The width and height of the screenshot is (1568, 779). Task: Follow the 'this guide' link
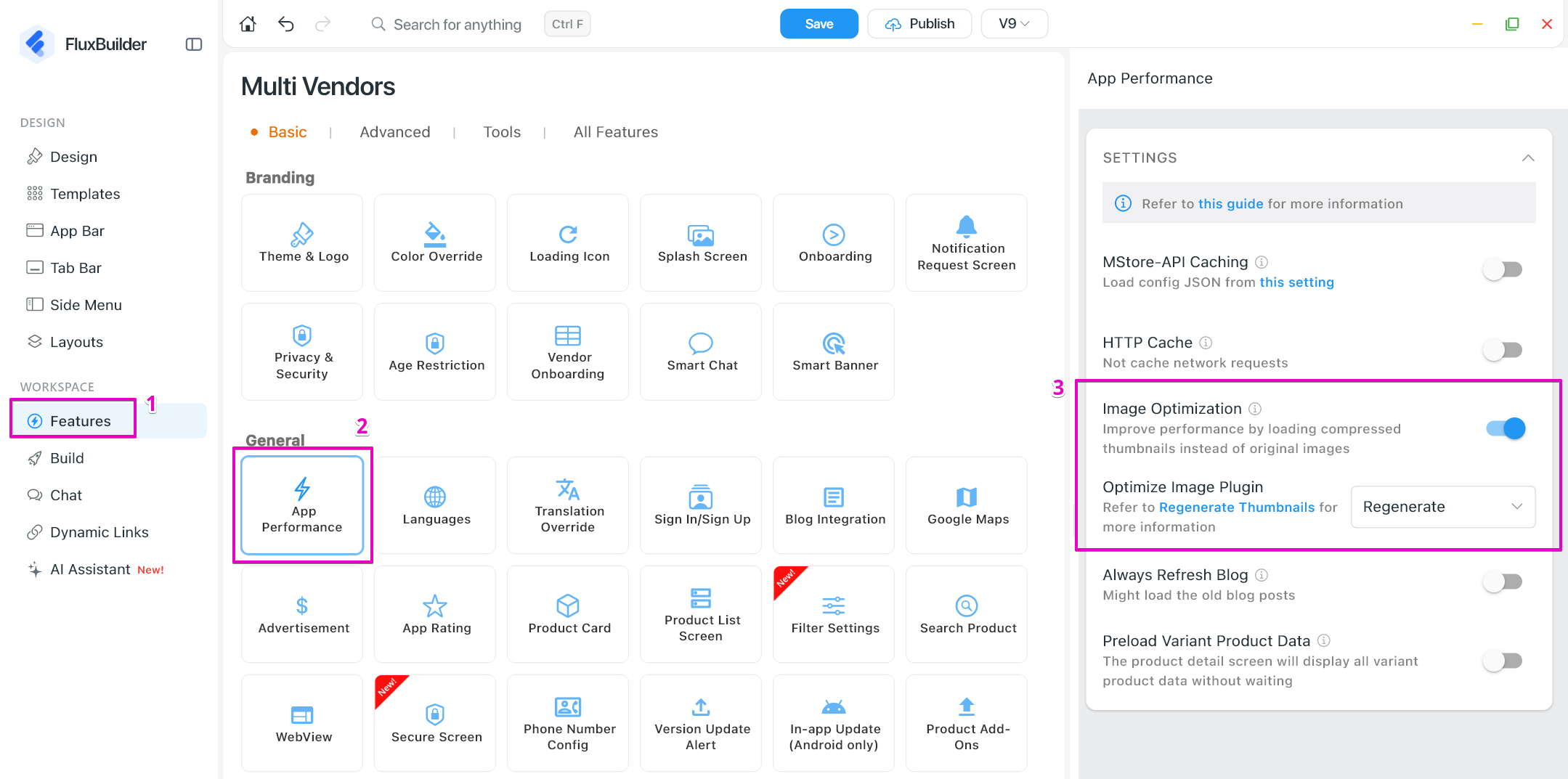(1231, 204)
